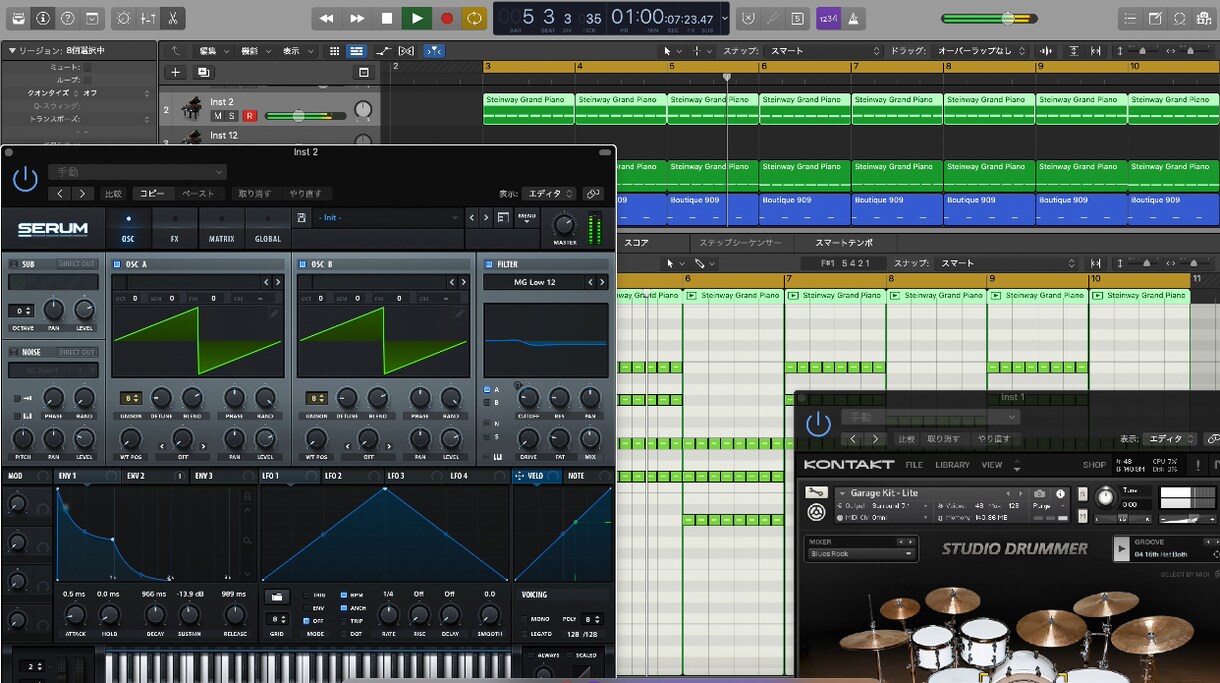Solo the Inst 2 track
The height and width of the screenshot is (683, 1220).
(233, 116)
